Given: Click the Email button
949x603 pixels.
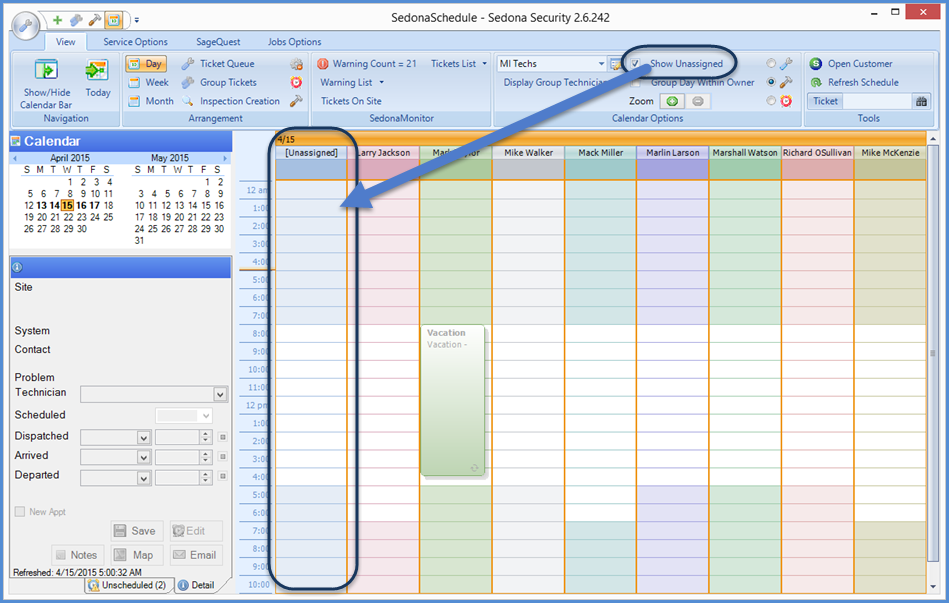Looking at the screenshot, I should pos(196,555).
